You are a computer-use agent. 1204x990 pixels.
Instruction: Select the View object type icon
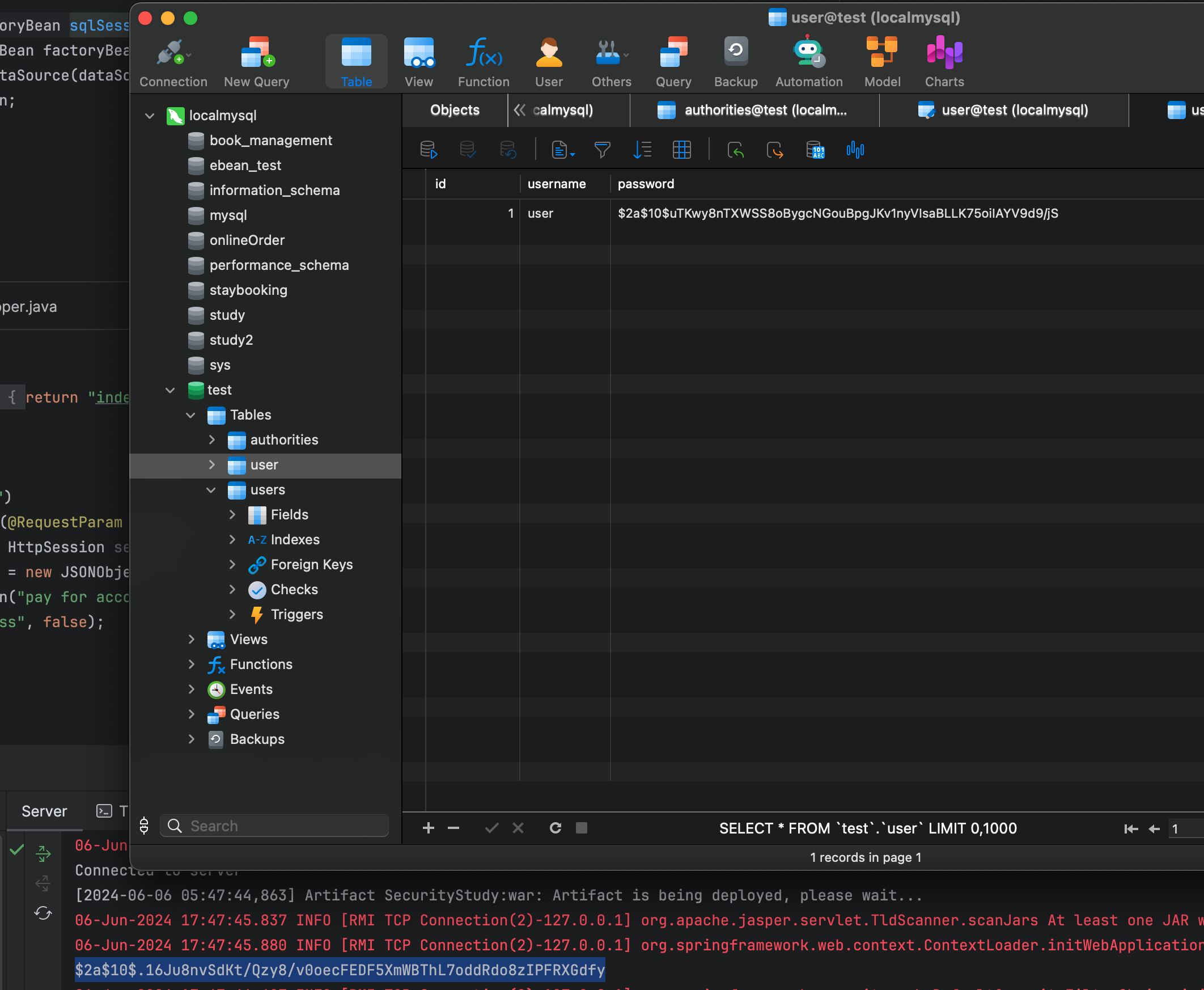(x=418, y=60)
